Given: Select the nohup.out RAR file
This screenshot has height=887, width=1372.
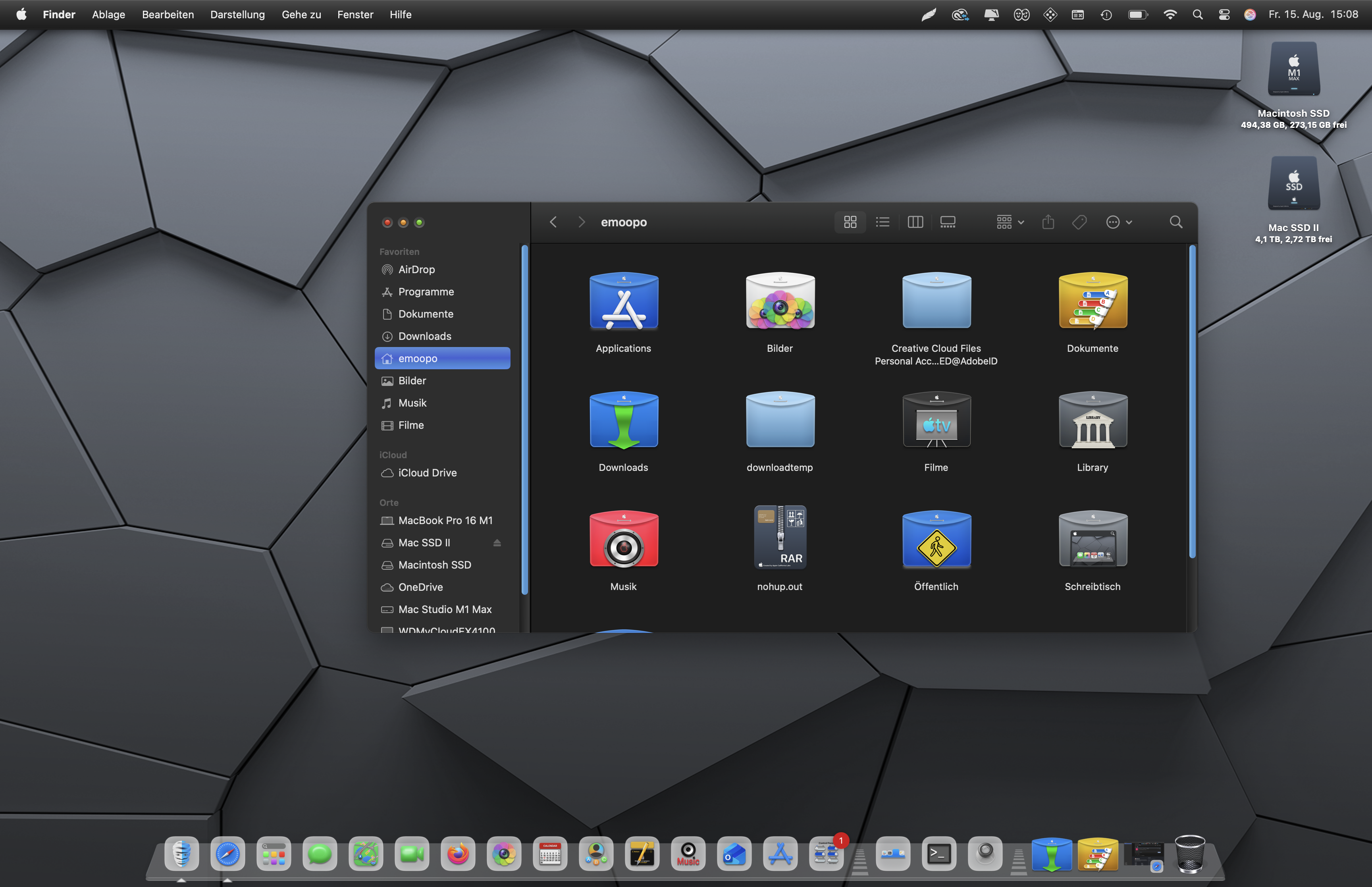Looking at the screenshot, I should [x=780, y=537].
